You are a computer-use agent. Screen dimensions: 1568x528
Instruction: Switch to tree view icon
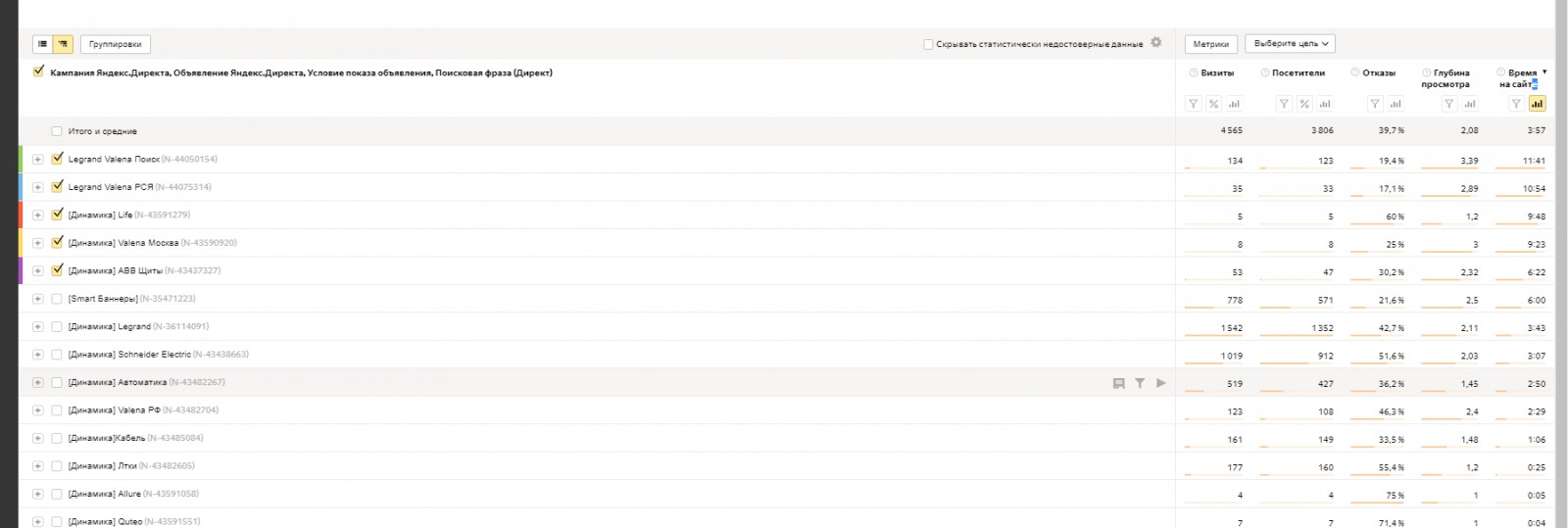[63, 44]
